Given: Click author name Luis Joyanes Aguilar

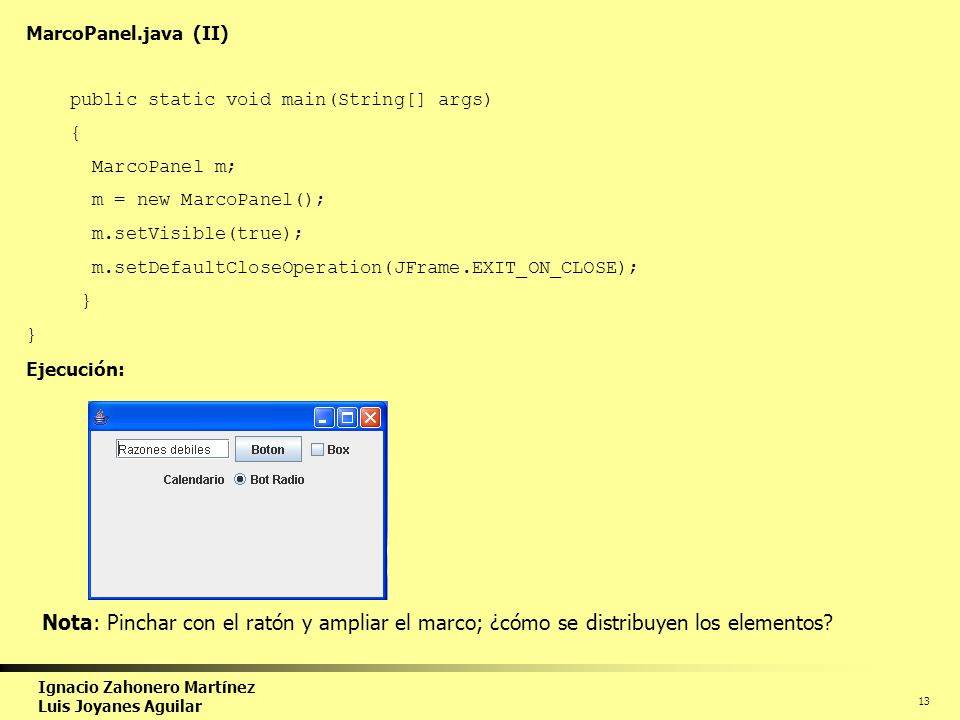Looking at the screenshot, I should (x=120, y=706).
